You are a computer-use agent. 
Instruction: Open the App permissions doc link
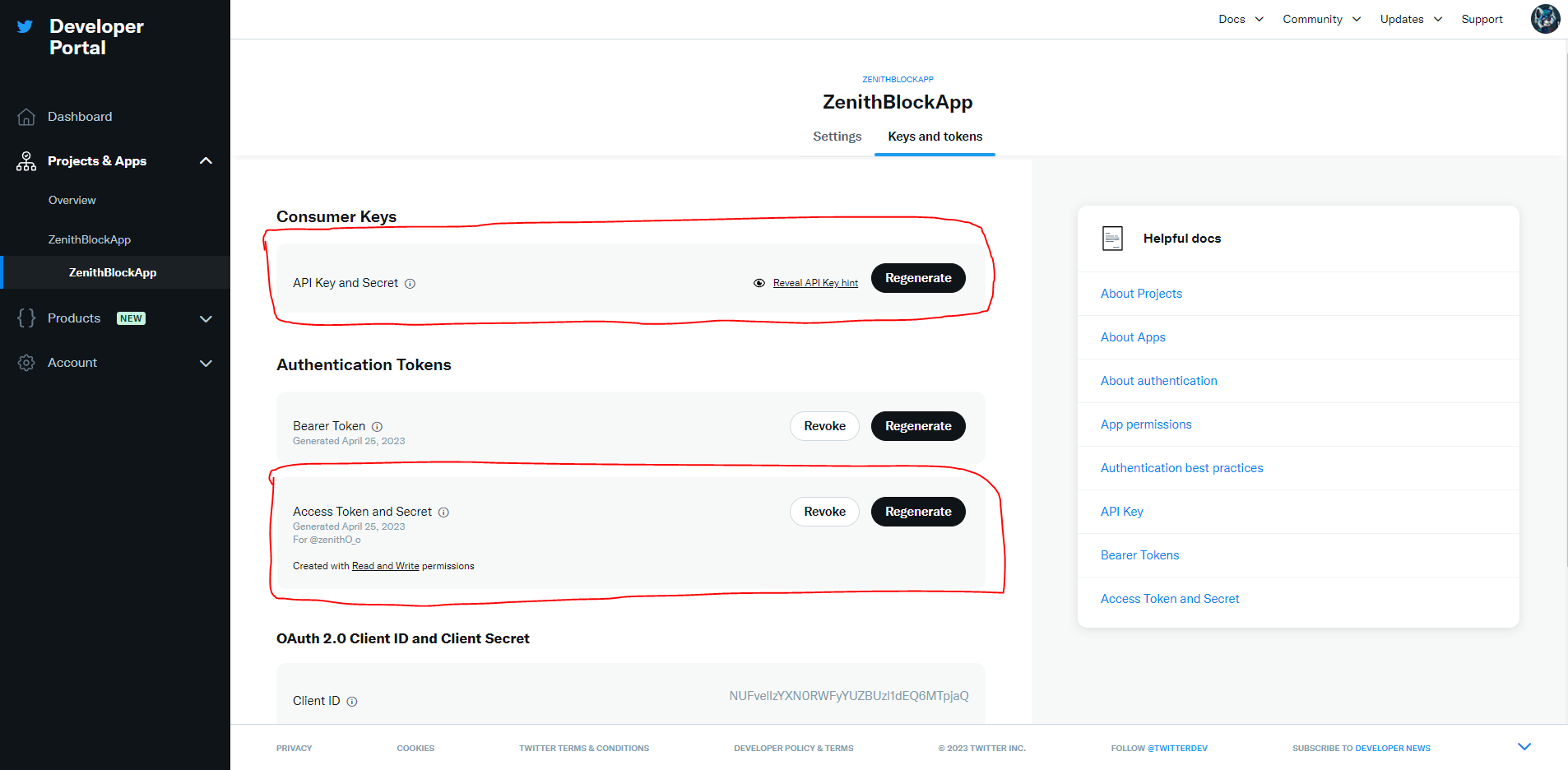click(1146, 424)
